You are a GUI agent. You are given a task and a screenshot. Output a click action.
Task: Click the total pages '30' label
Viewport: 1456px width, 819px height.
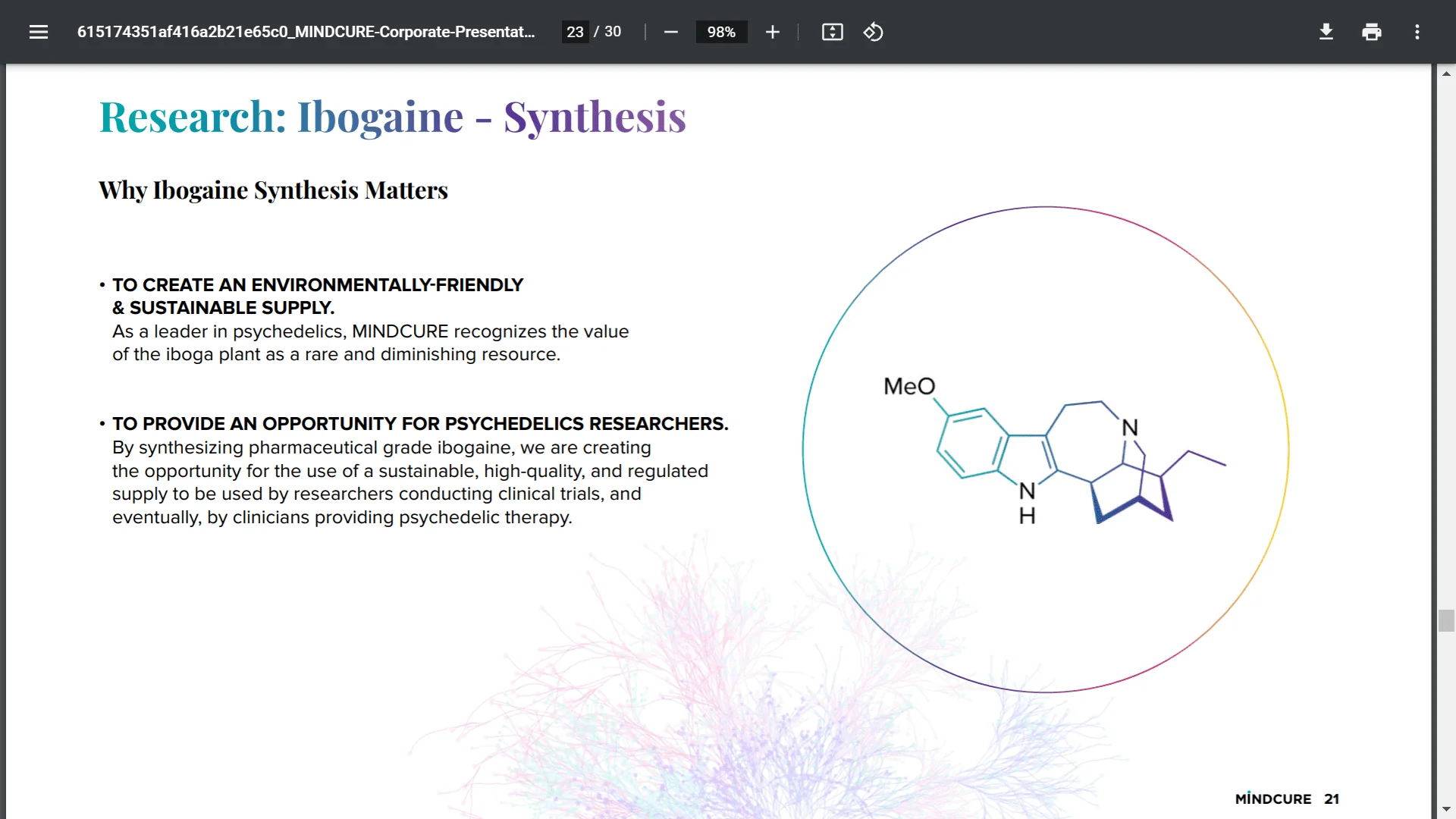click(x=613, y=32)
